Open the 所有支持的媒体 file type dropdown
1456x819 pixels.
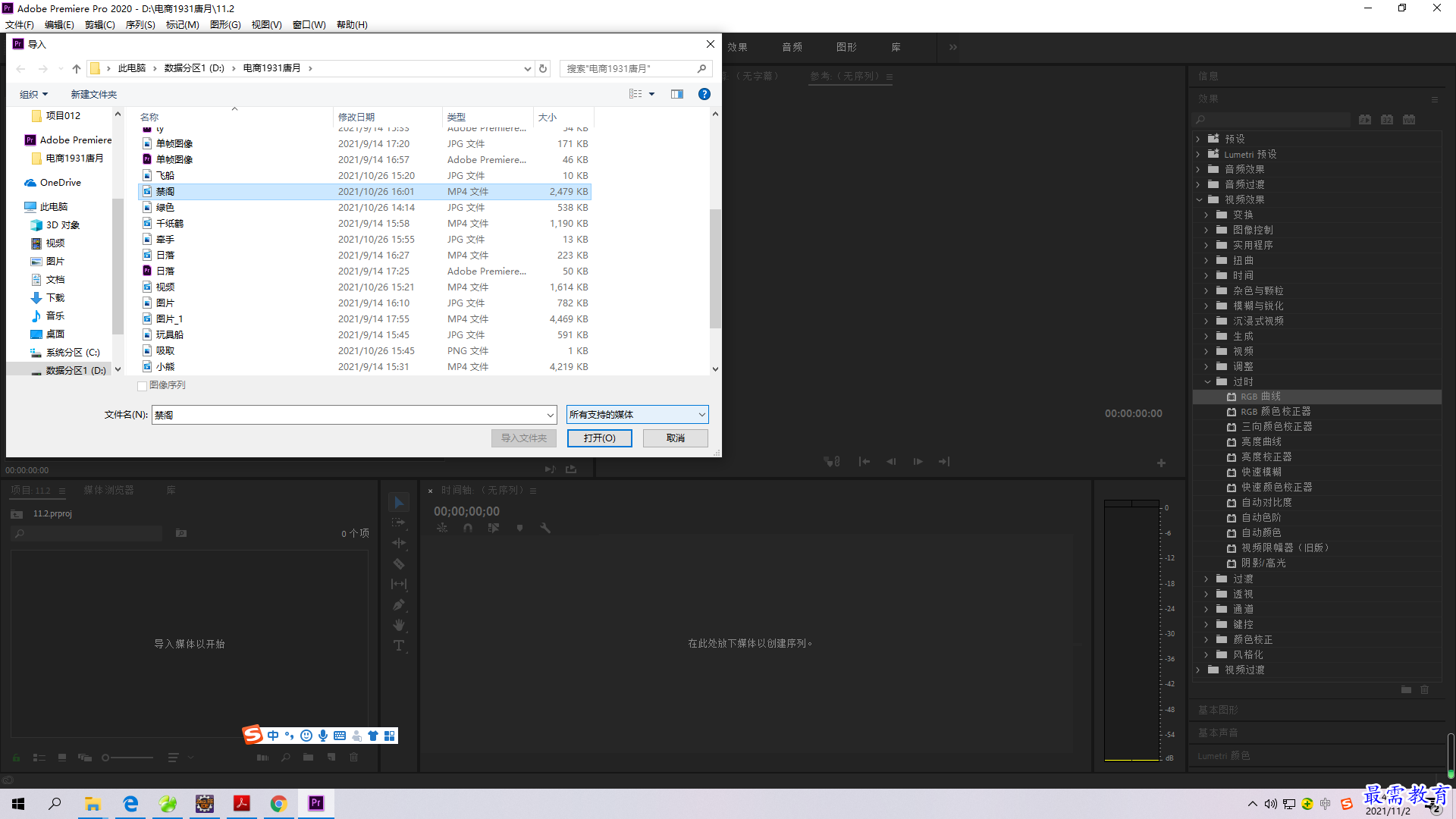tap(638, 415)
